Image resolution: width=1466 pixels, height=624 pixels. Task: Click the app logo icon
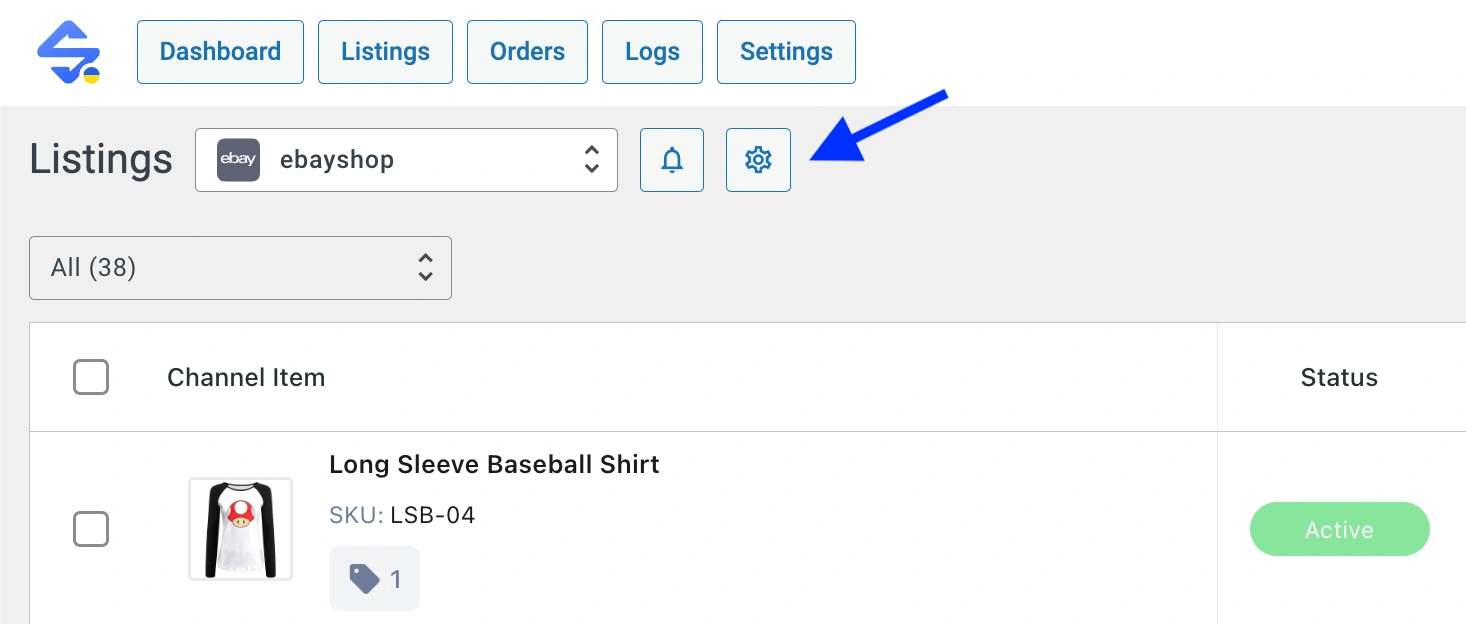click(68, 52)
